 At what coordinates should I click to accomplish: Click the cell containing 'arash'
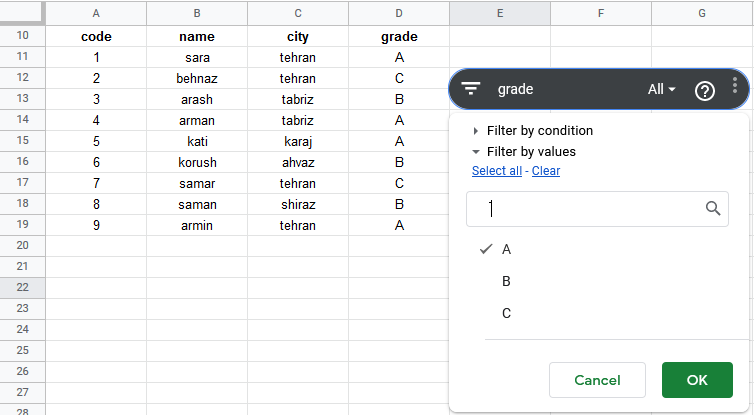click(197, 99)
